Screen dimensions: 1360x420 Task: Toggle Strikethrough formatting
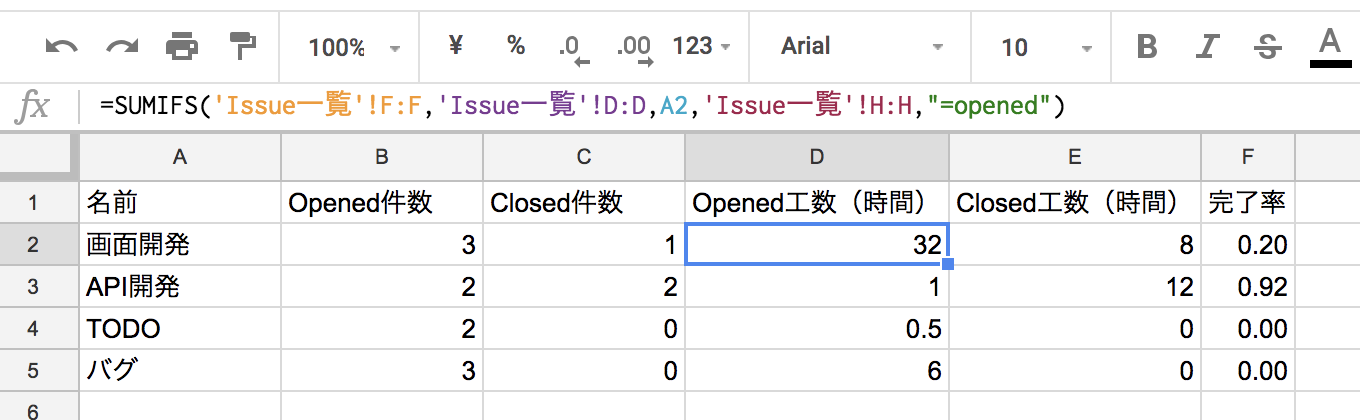[x=1268, y=47]
